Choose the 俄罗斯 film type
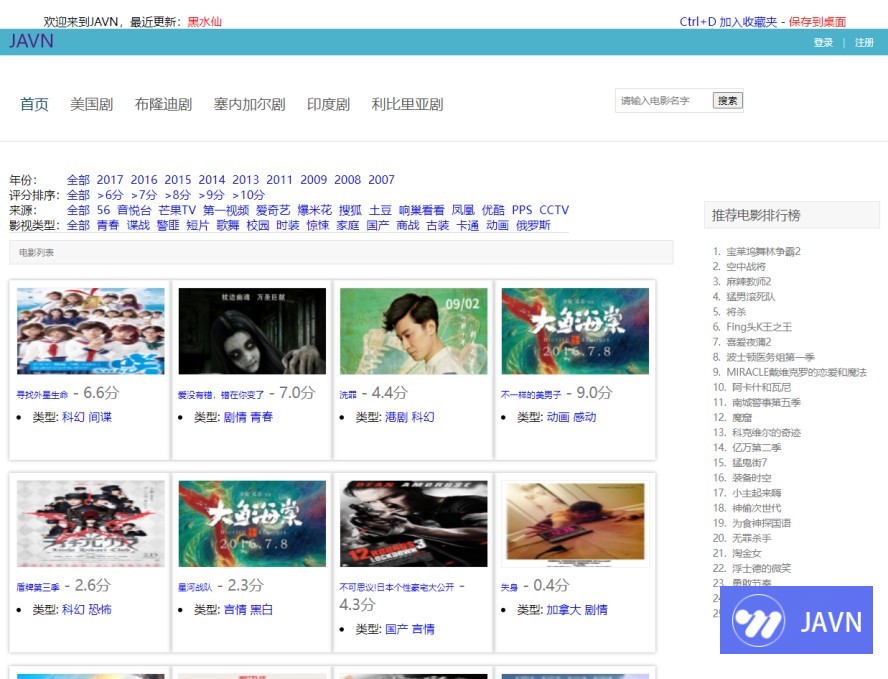This screenshot has width=888, height=679. 533,225
